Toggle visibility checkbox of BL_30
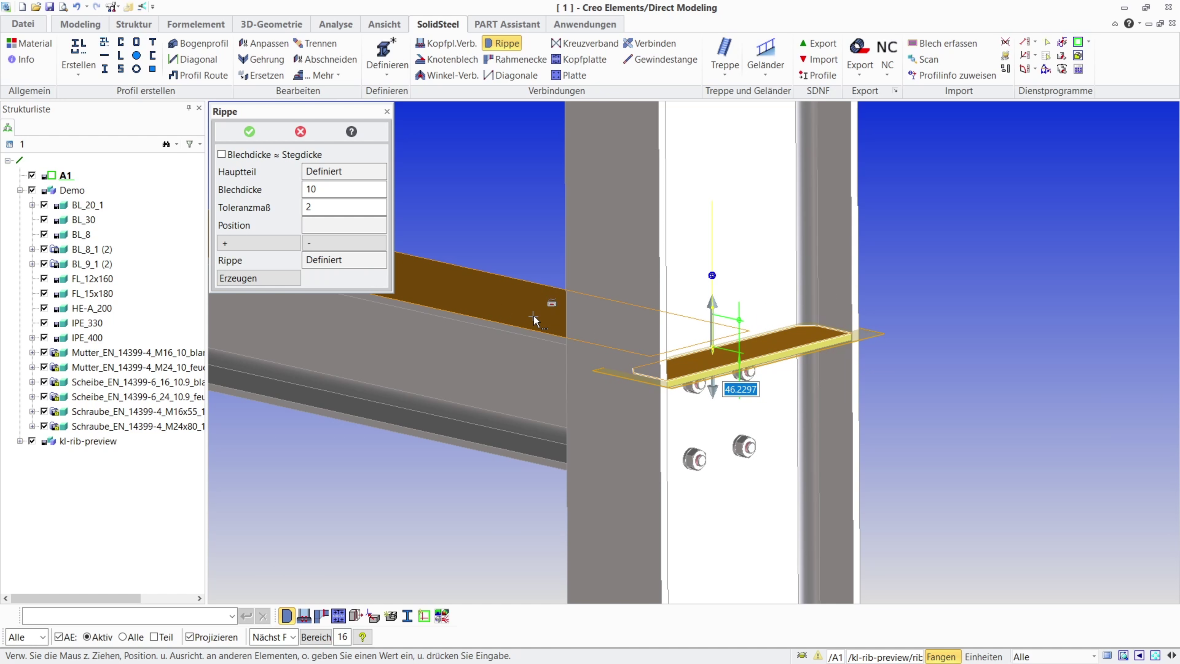 44,220
